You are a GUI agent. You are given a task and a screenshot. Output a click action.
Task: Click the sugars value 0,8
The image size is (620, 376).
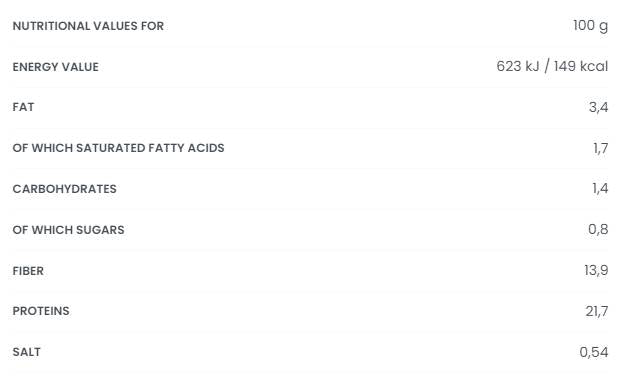click(598, 229)
